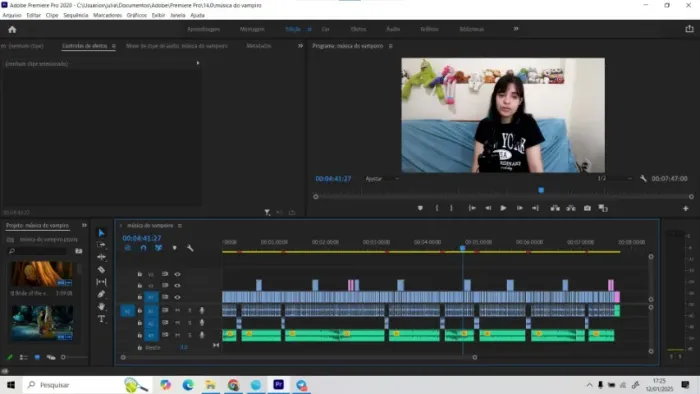Enable voice-over record on A3 track
The height and width of the screenshot is (394, 700).
tap(202, 335)
